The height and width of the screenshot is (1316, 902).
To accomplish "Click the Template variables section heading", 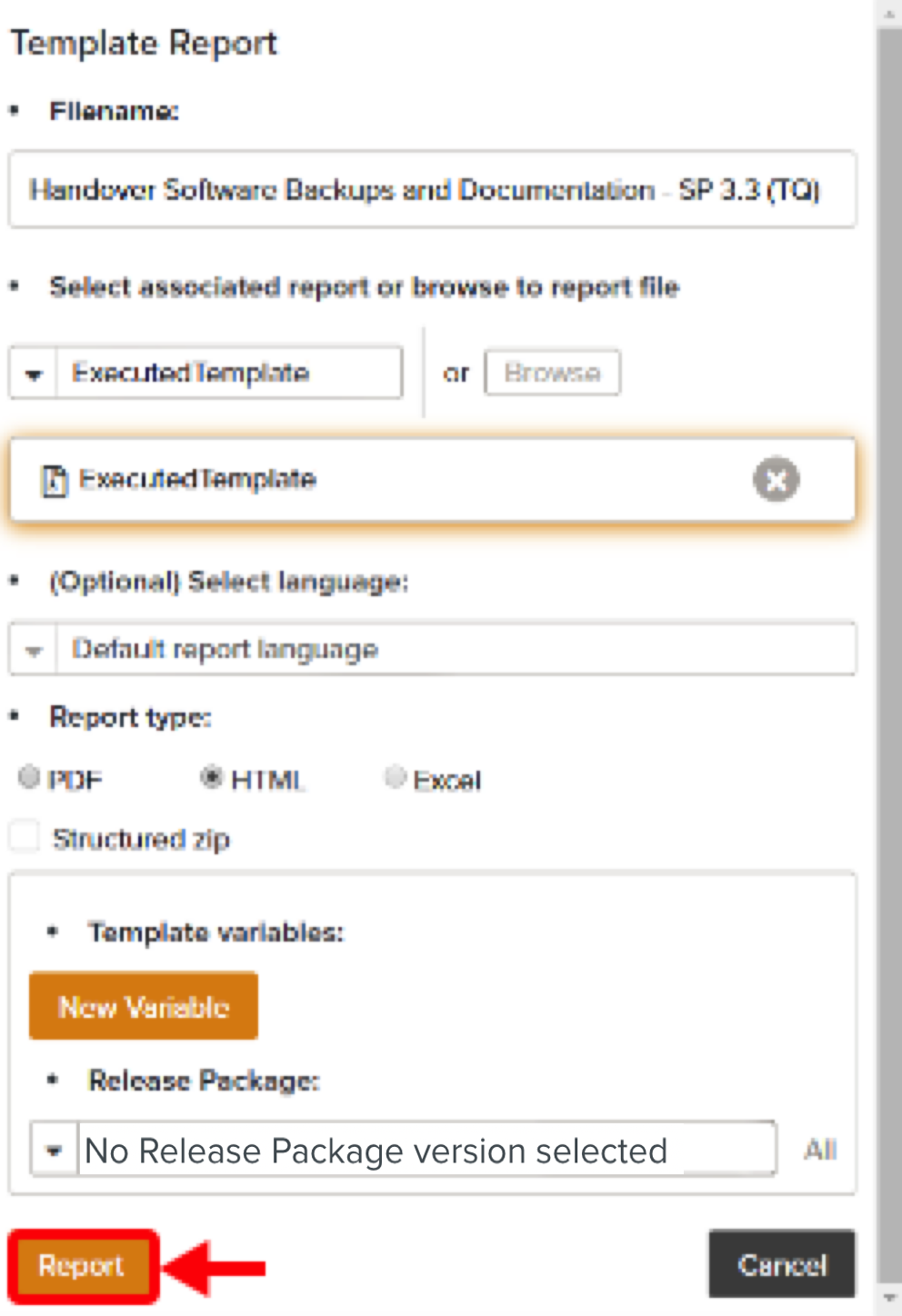I will [x=215, y=932].
